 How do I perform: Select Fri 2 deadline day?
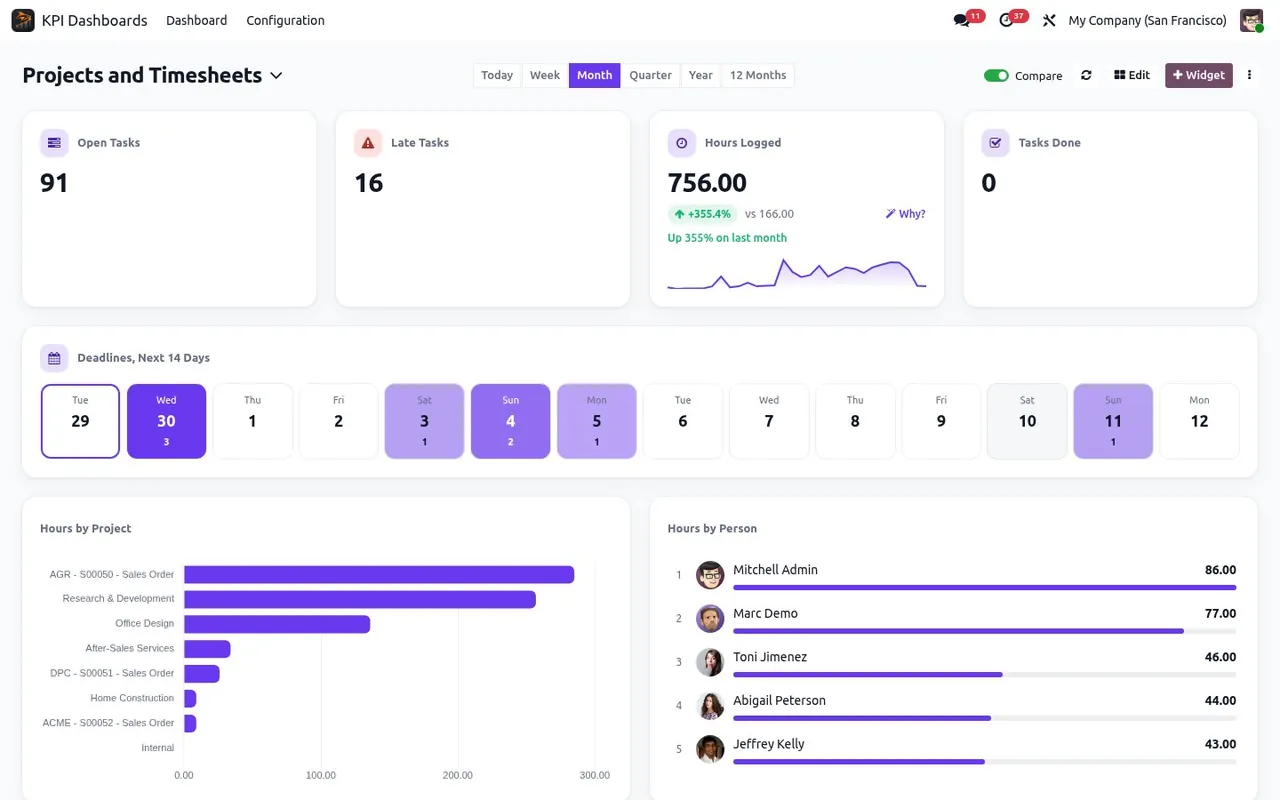338,421
